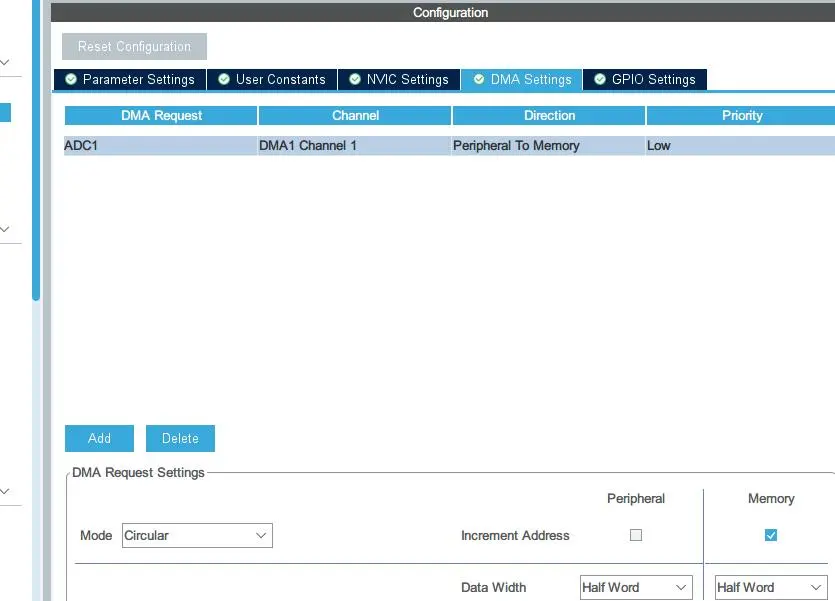Click the check icon on GPIO Settings tab
The image size is (835, 601).
tap(600, 80)
